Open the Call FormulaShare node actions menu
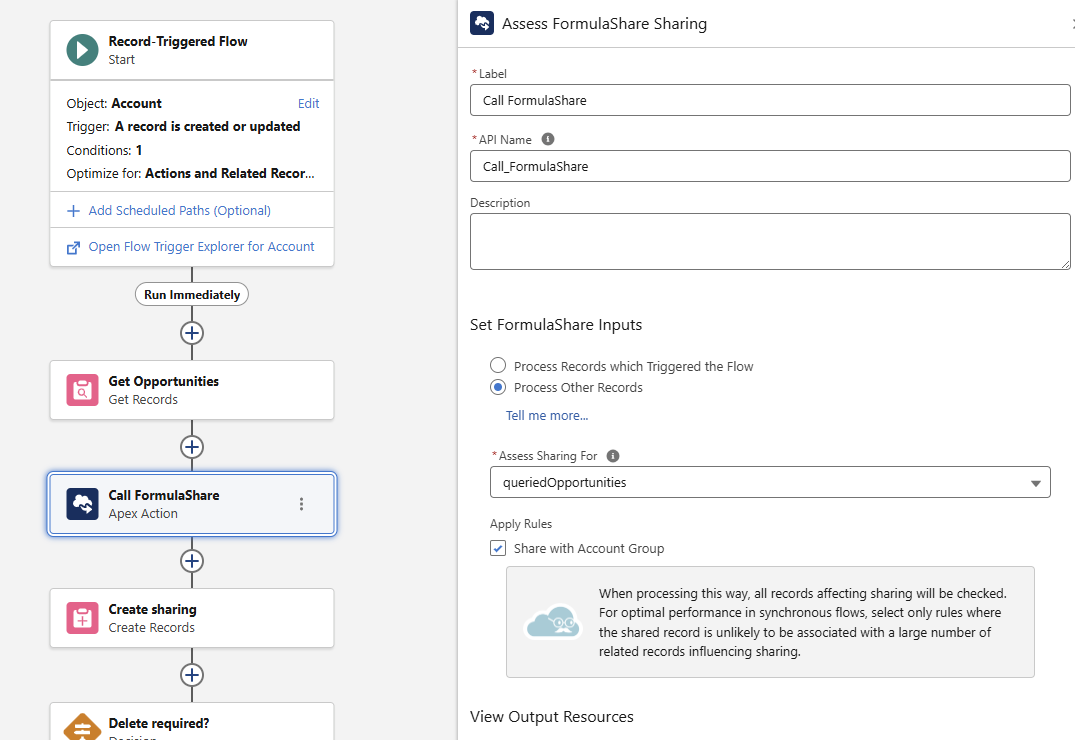1075x740 pixels. 301,504
